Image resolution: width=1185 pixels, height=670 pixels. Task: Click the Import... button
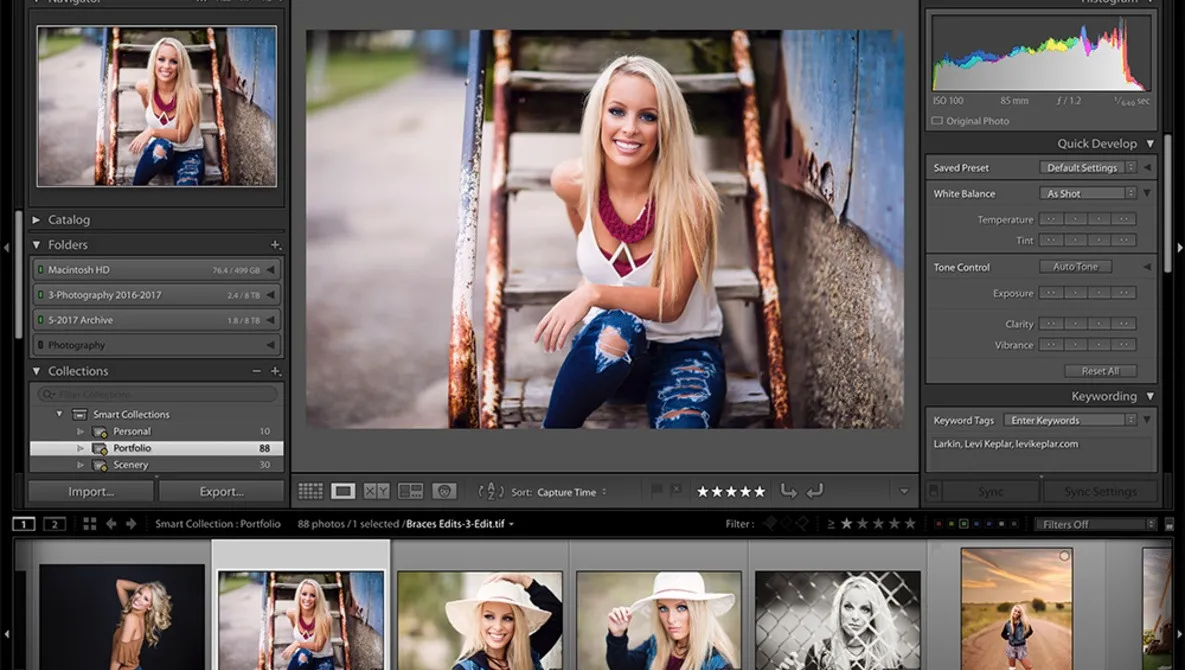(90, 491)
